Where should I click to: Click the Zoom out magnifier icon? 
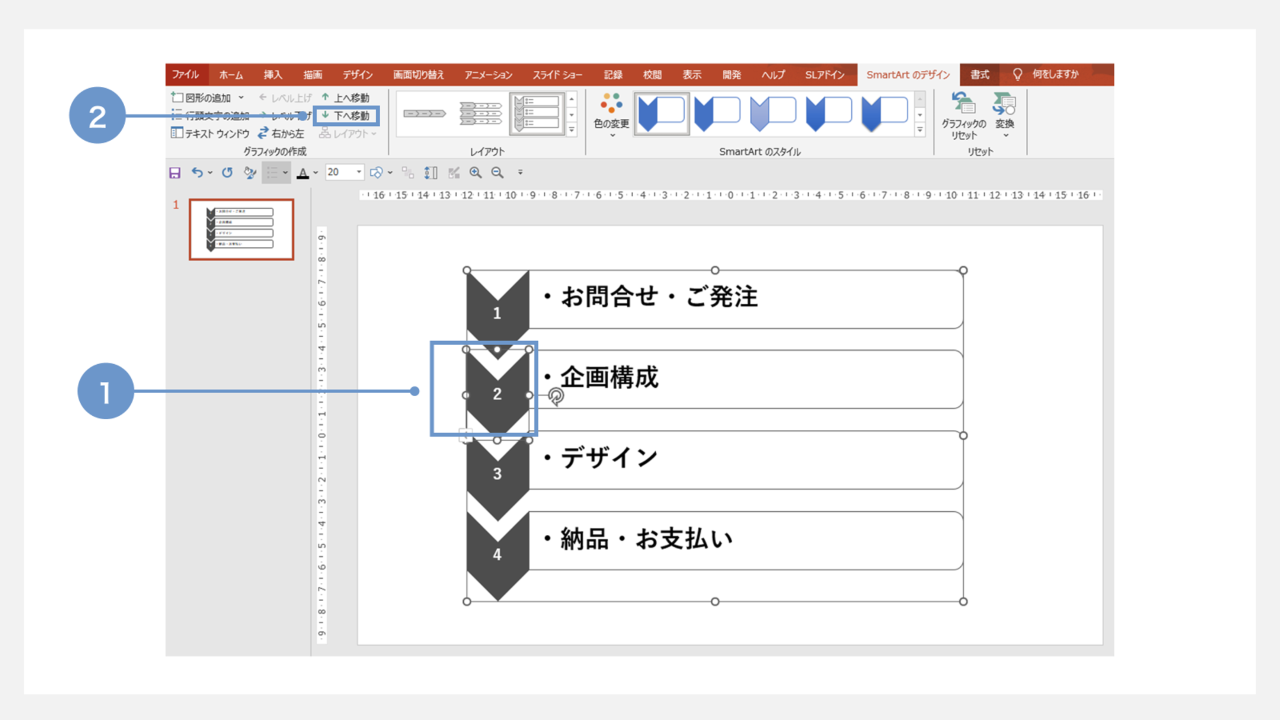[x=497, y=173]
